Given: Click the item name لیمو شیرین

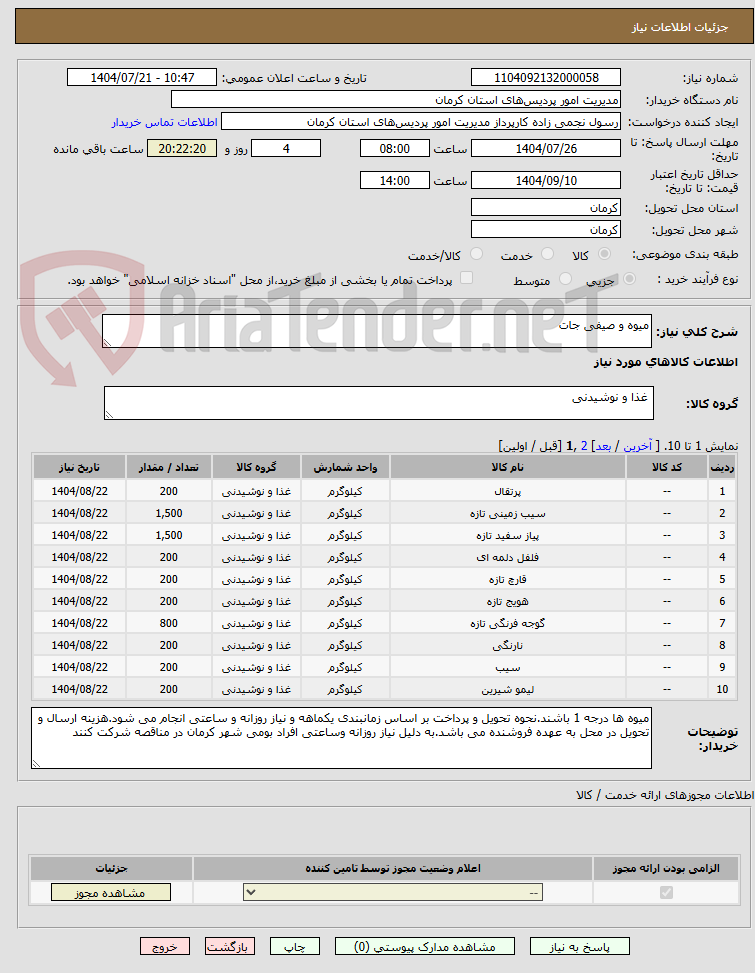Looking at the screenshot, I should (507, 689).
